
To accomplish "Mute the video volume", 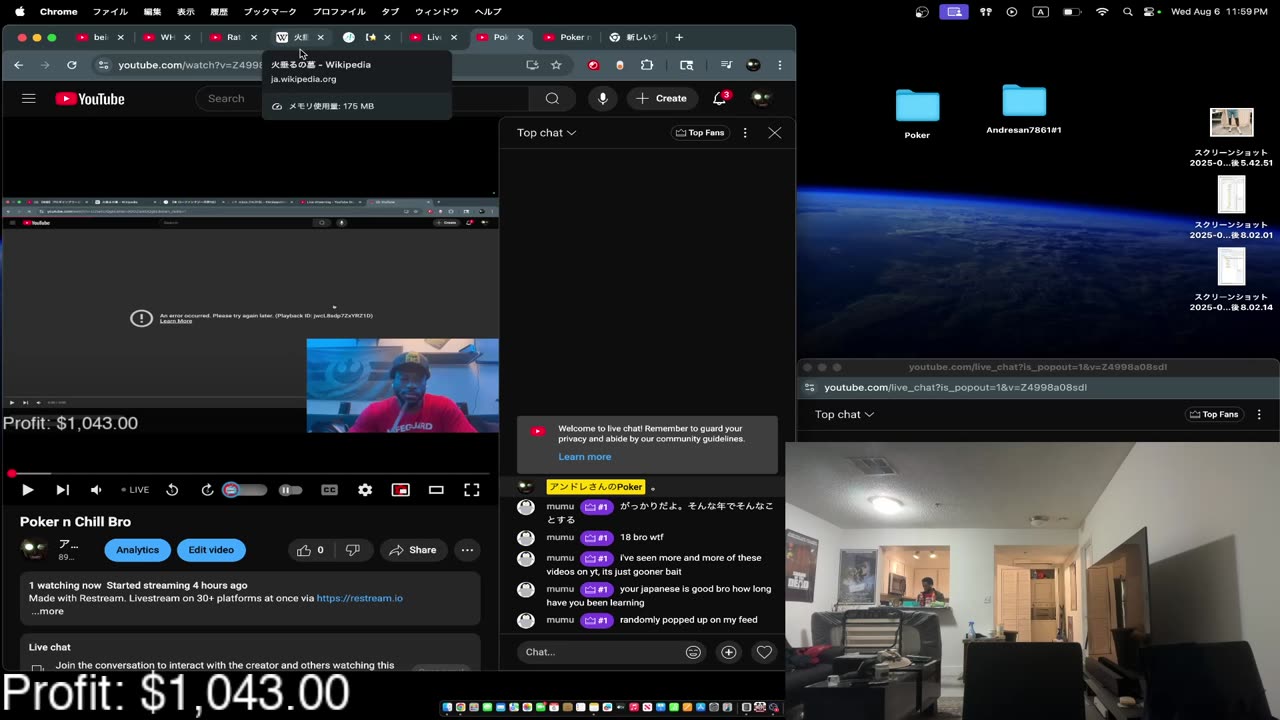I will tap(96, 490).
